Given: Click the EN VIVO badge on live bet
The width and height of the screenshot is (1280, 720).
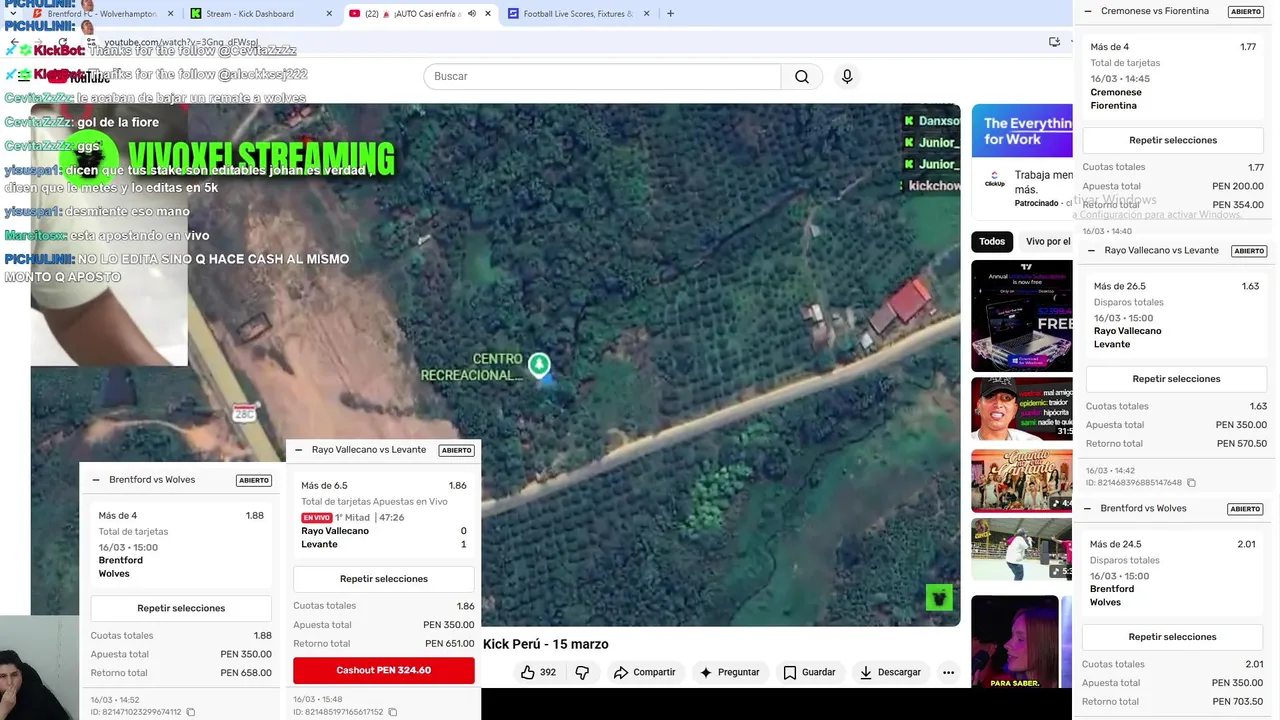Looking at the screenshot, I should pos(316,518).
